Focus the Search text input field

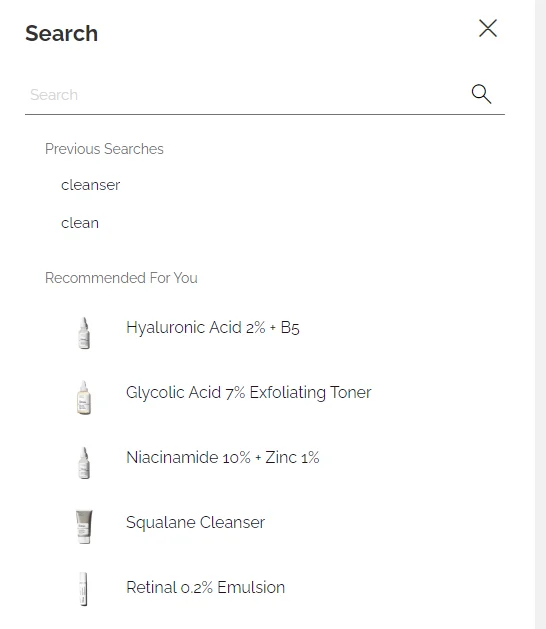[x=245, y=95]
